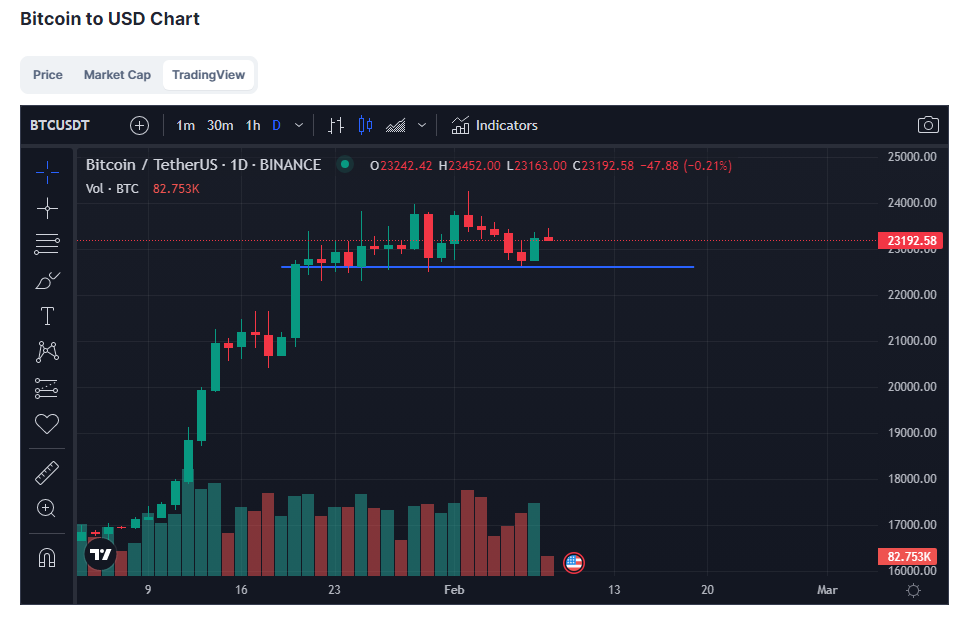Select the Fibonacci retracement tool

point(47,243)
